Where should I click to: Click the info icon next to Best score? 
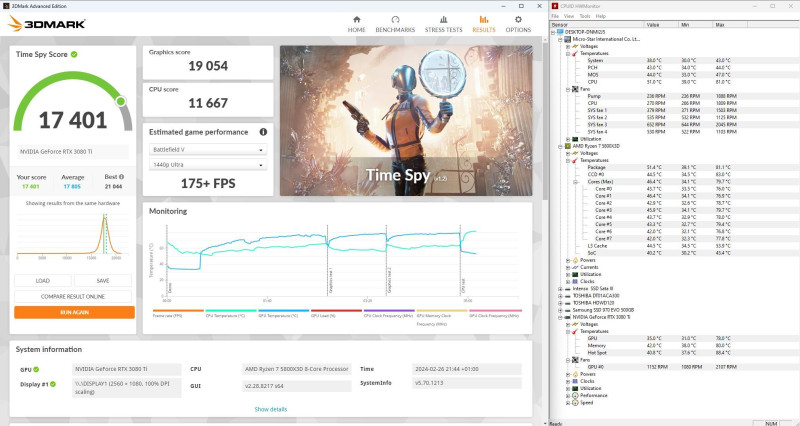(x=121, y=177)
